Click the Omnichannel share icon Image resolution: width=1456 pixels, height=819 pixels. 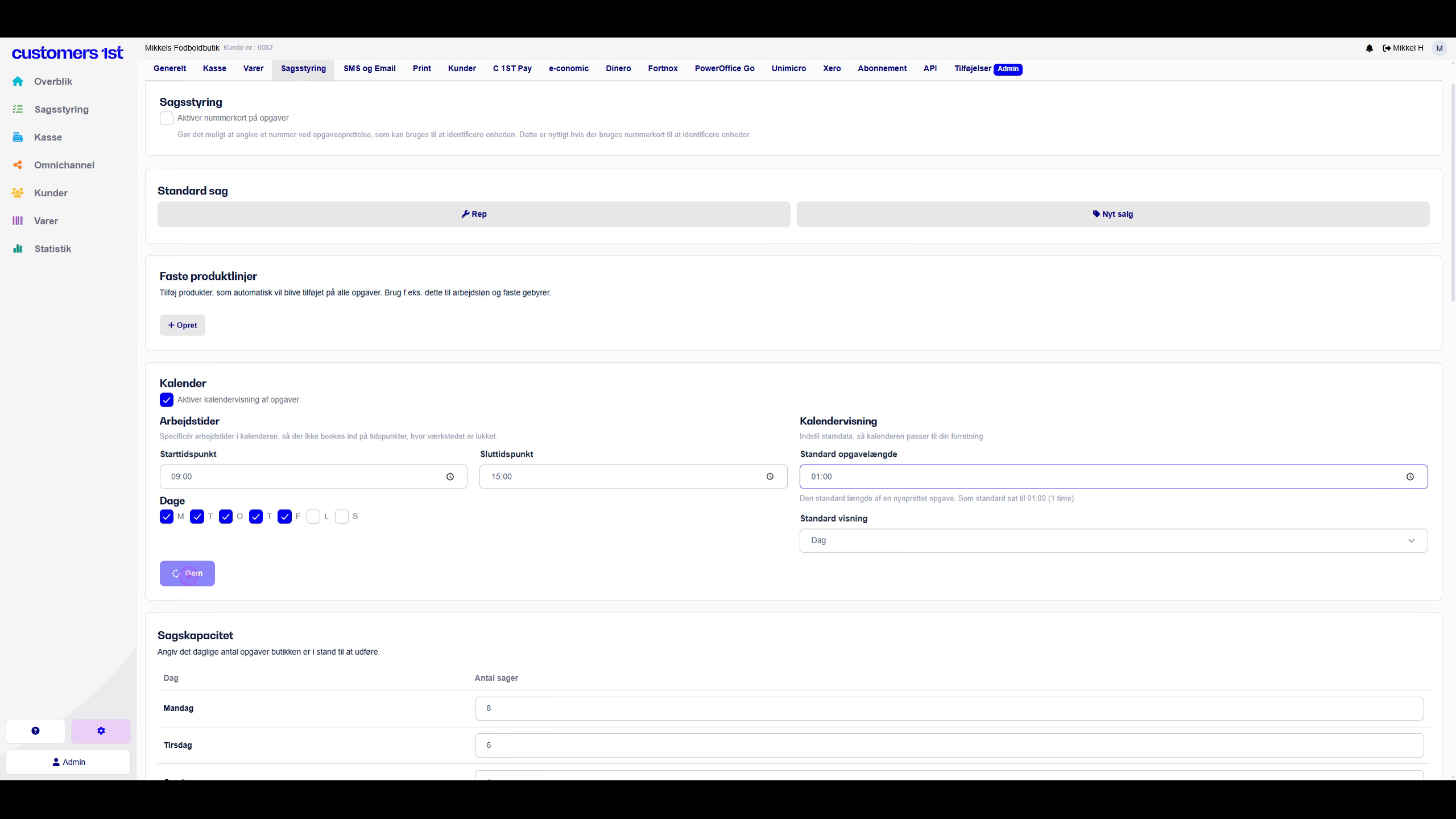(x=18, y=165)
